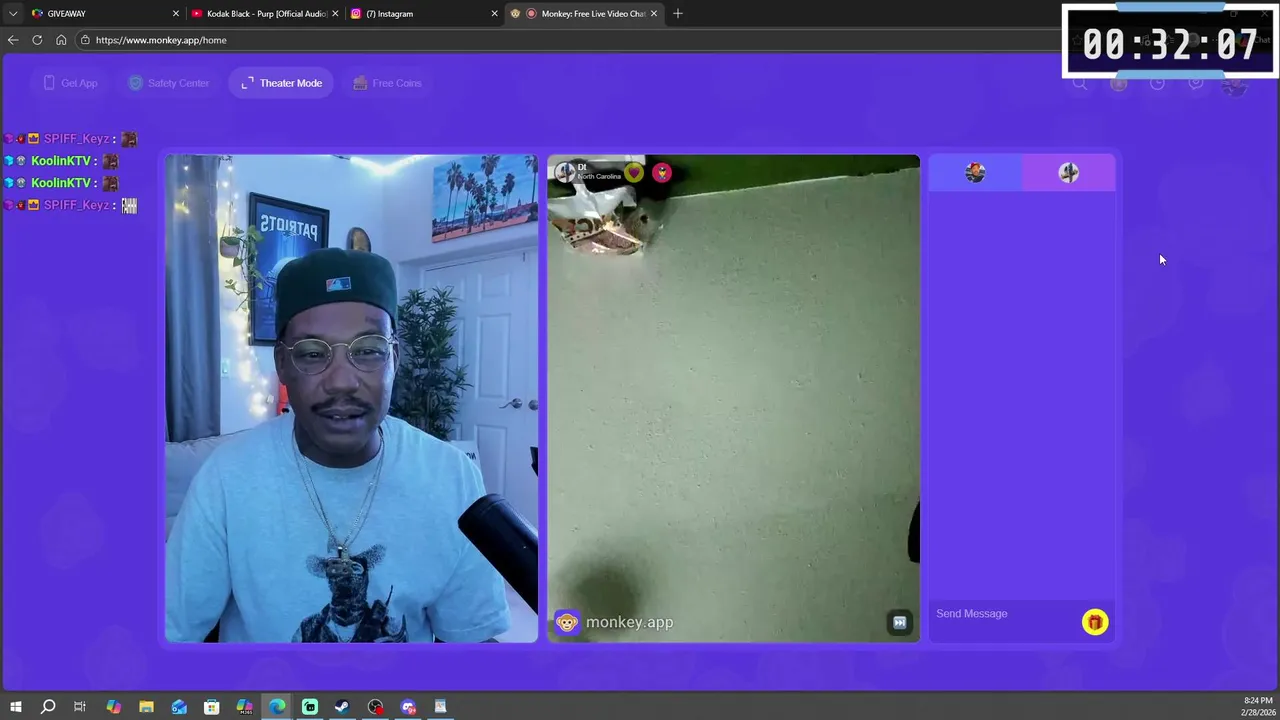Open File Explorer from the taskbar
Image resolution: width=1280 pixels, height=720 pixels.
[146, 707]
